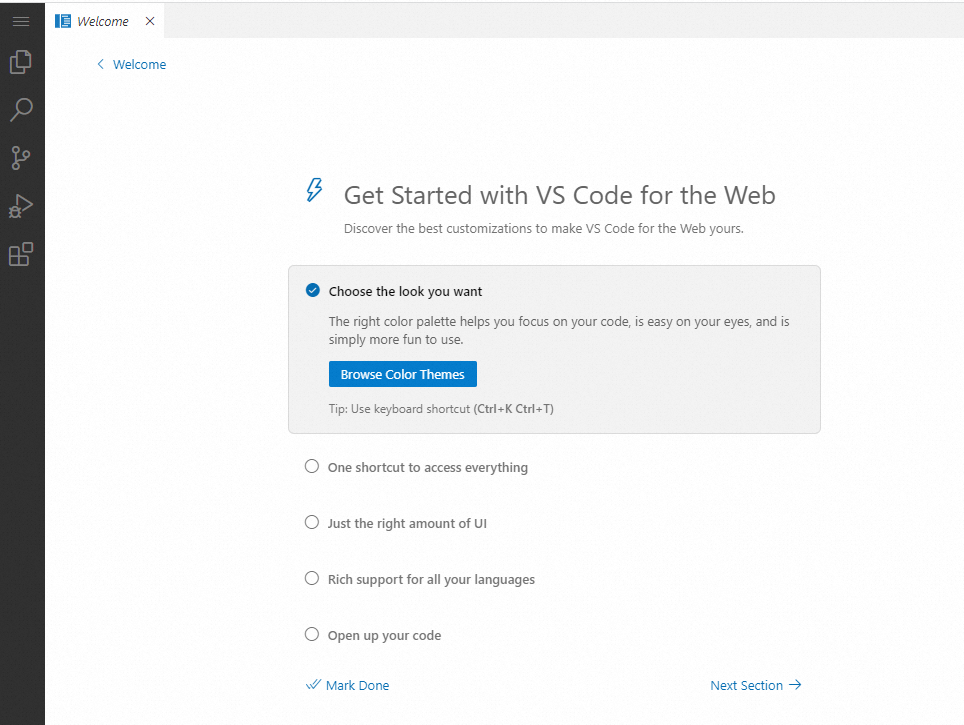The height and width of the screenshot is (725, 964).
Task: Open the Source Control view
Action: pos(21,158)
